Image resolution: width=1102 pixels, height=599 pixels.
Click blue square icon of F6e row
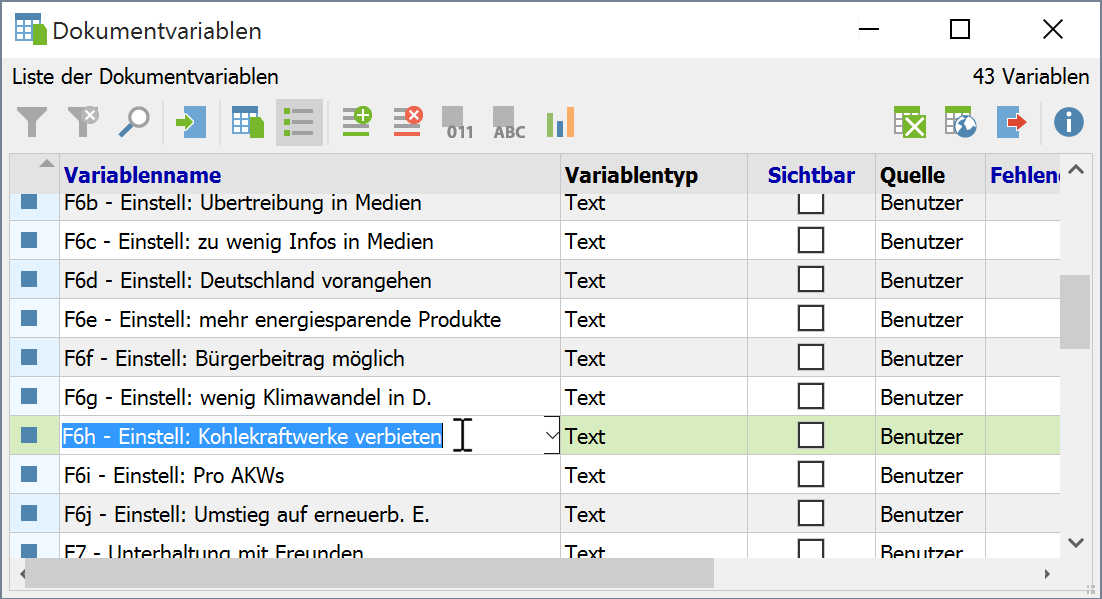point(29,318)
